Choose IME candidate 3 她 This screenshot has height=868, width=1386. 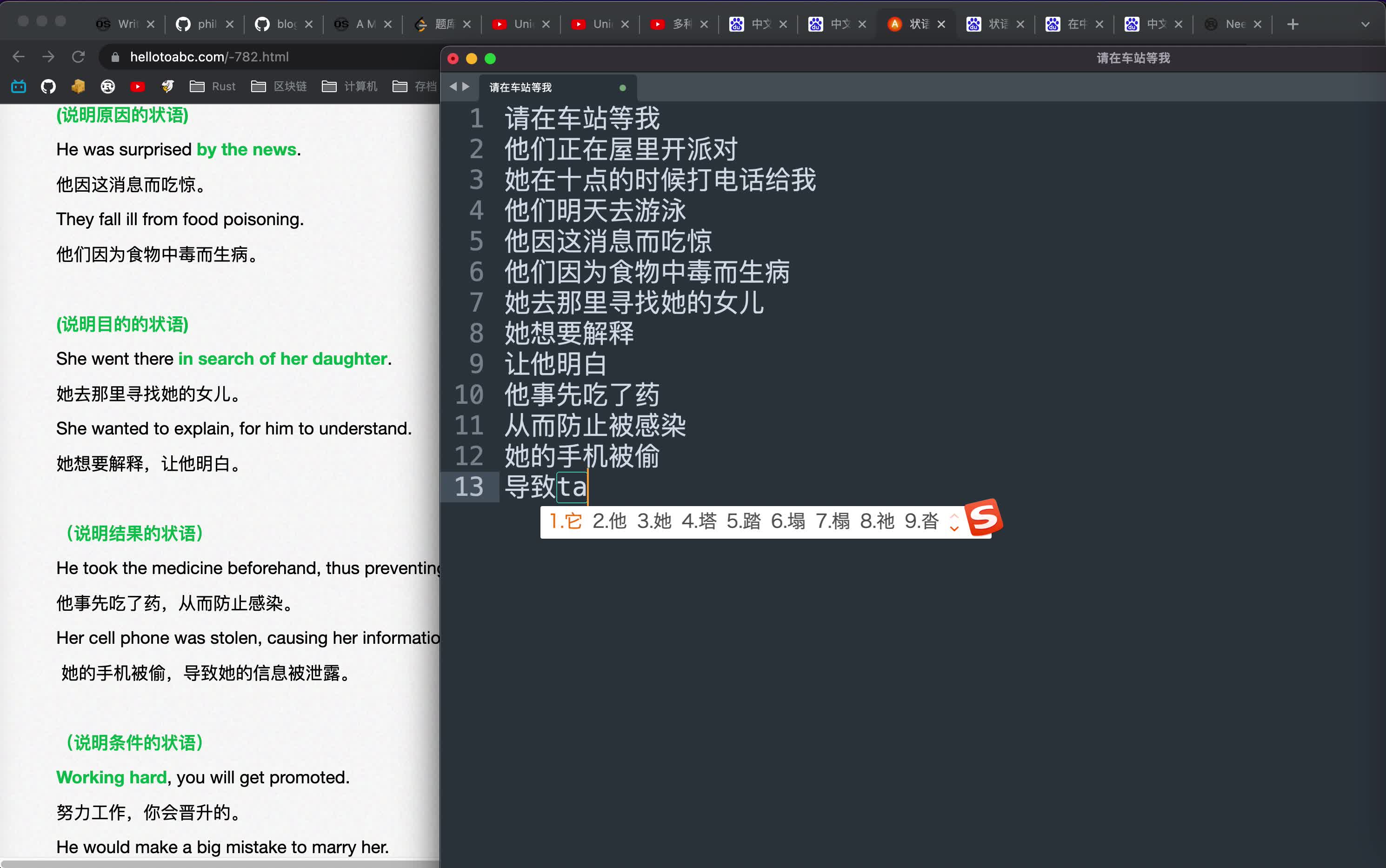tap(654, 521)
